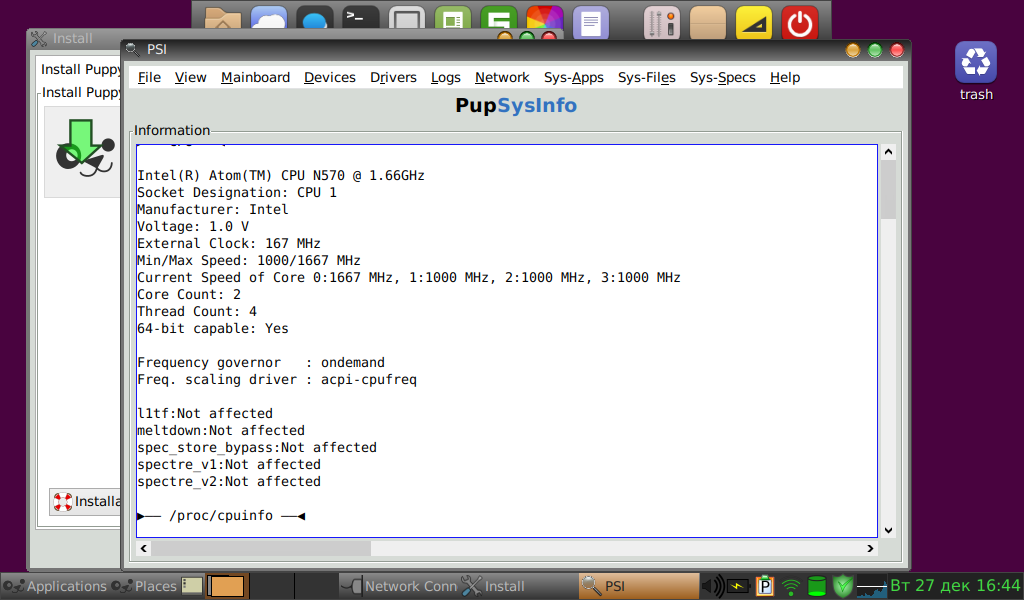1024x600 pixels.
Task: Click the vertical scrollbar down arrow
Action: coord(888,530)
